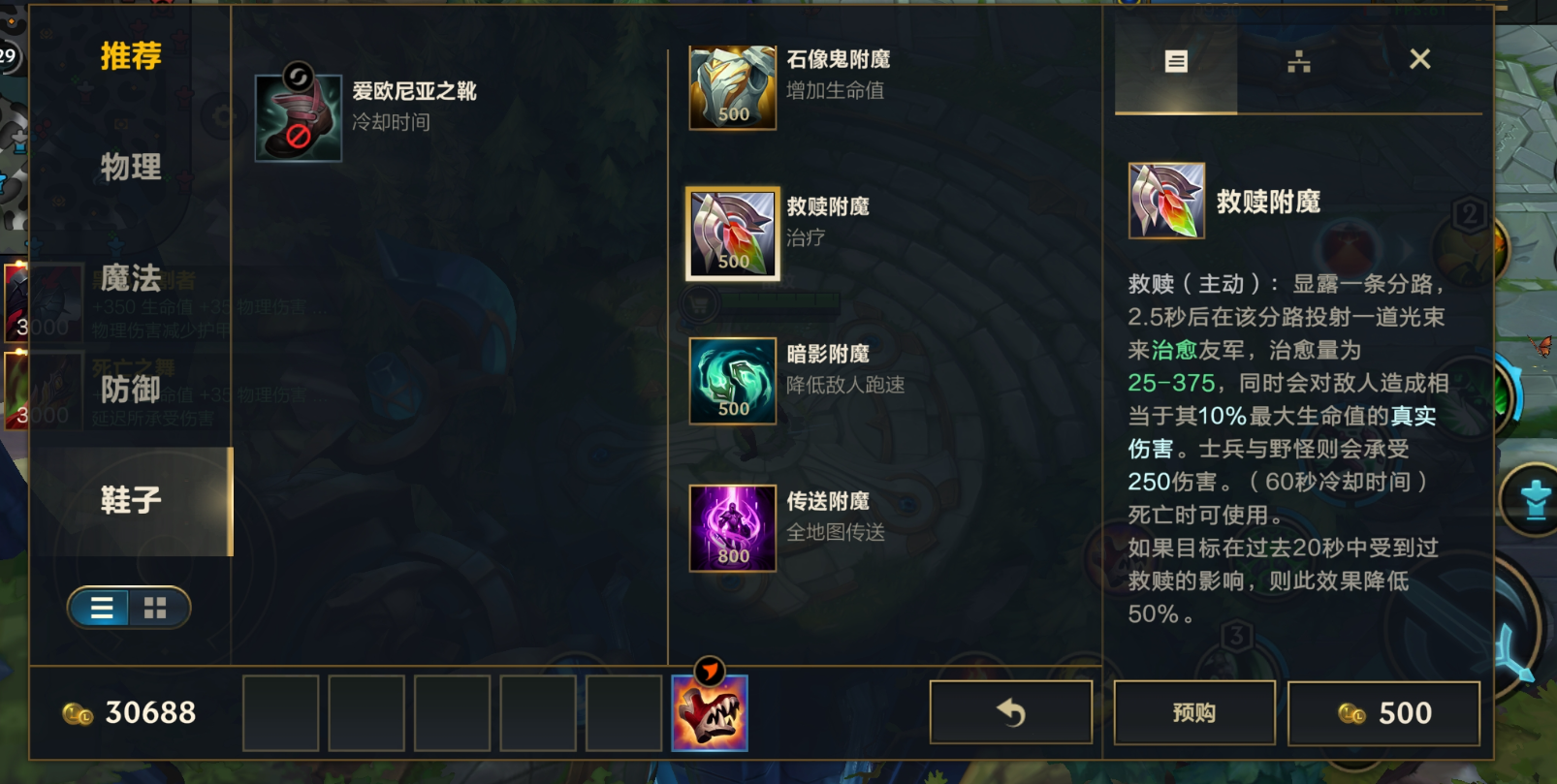
Task: Select the 传送附魔 teleport enchant icon
Action: point(732,528)
